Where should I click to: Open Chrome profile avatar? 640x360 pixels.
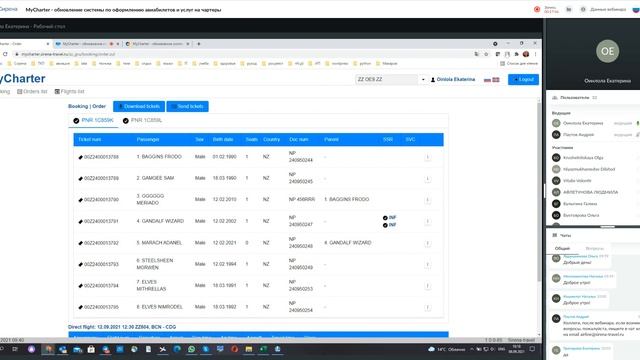tap(526, 54)
